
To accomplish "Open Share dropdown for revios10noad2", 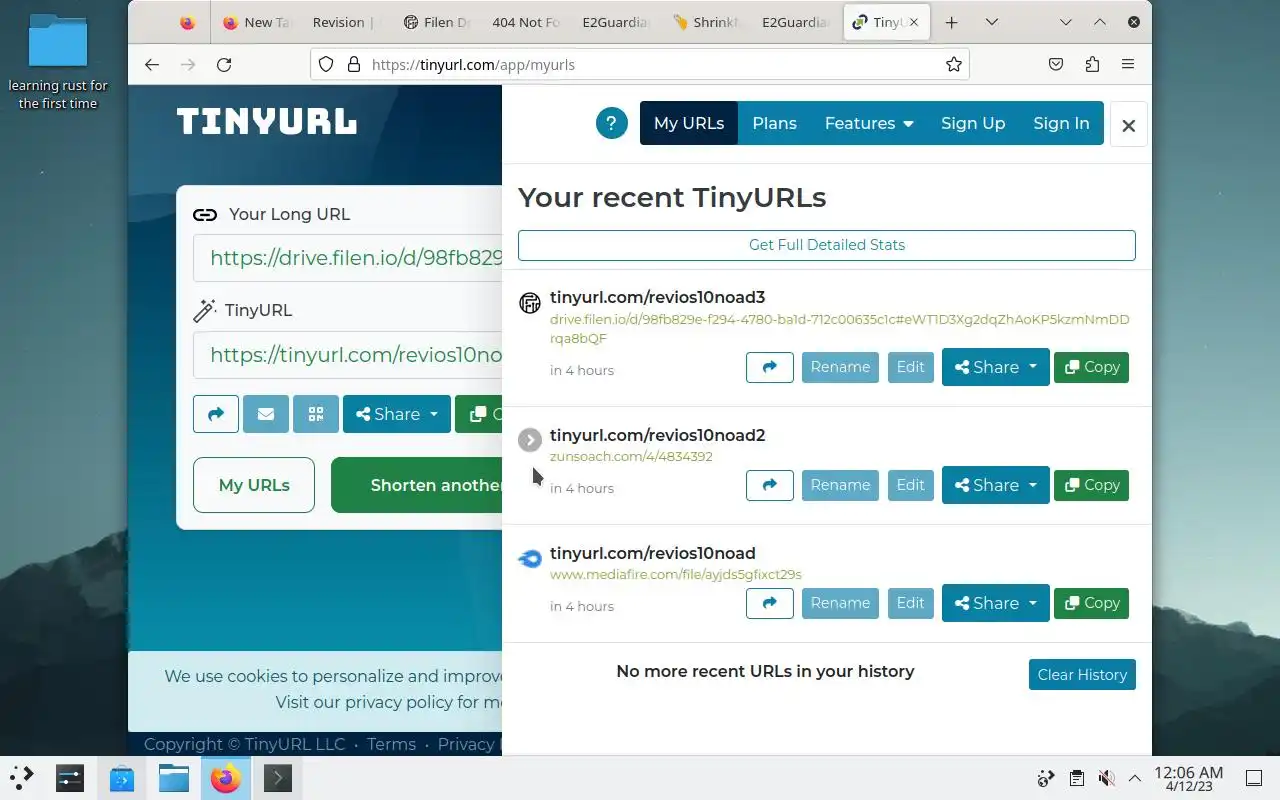I will 995,485.
